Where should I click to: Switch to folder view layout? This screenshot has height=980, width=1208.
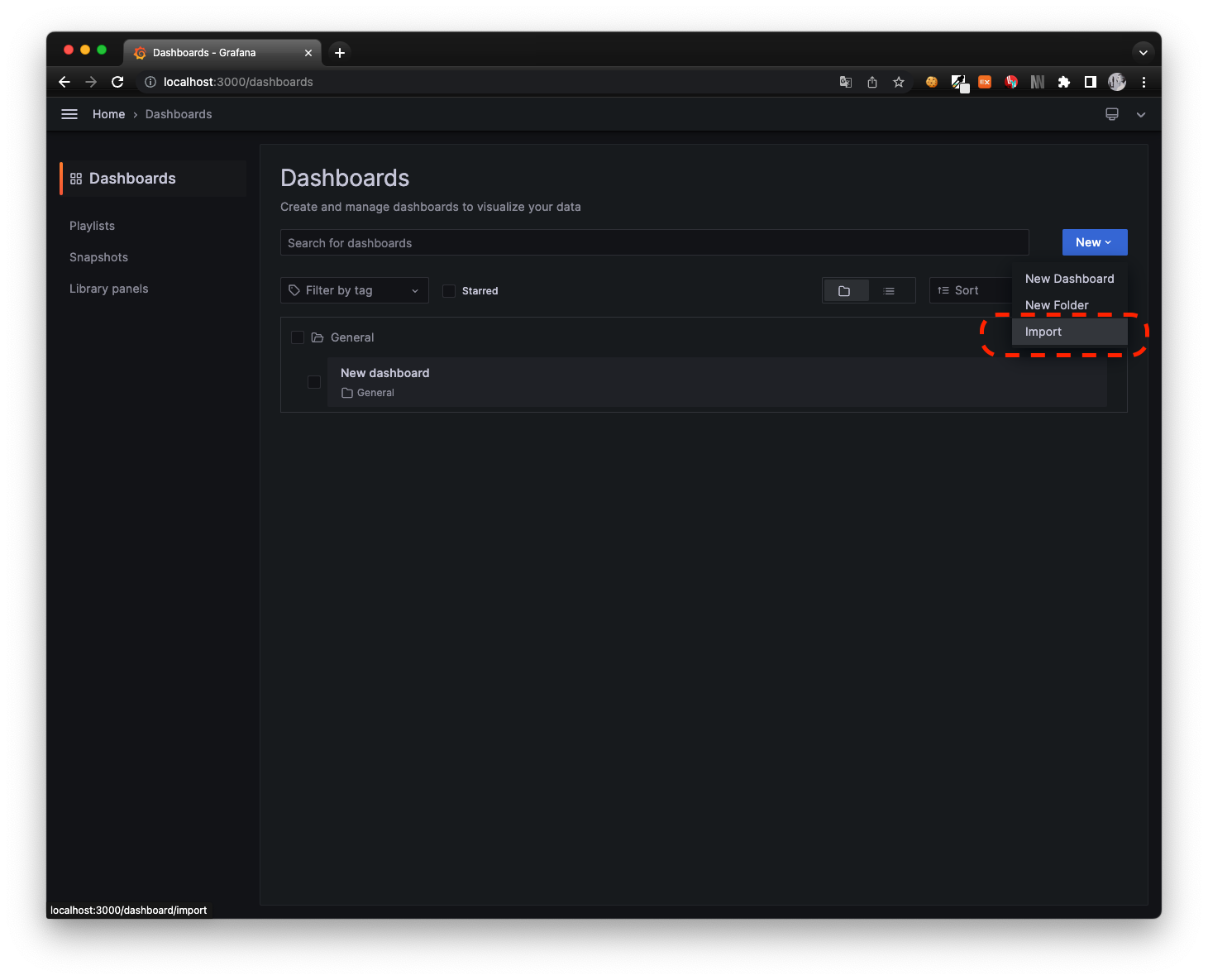(845, 291)
